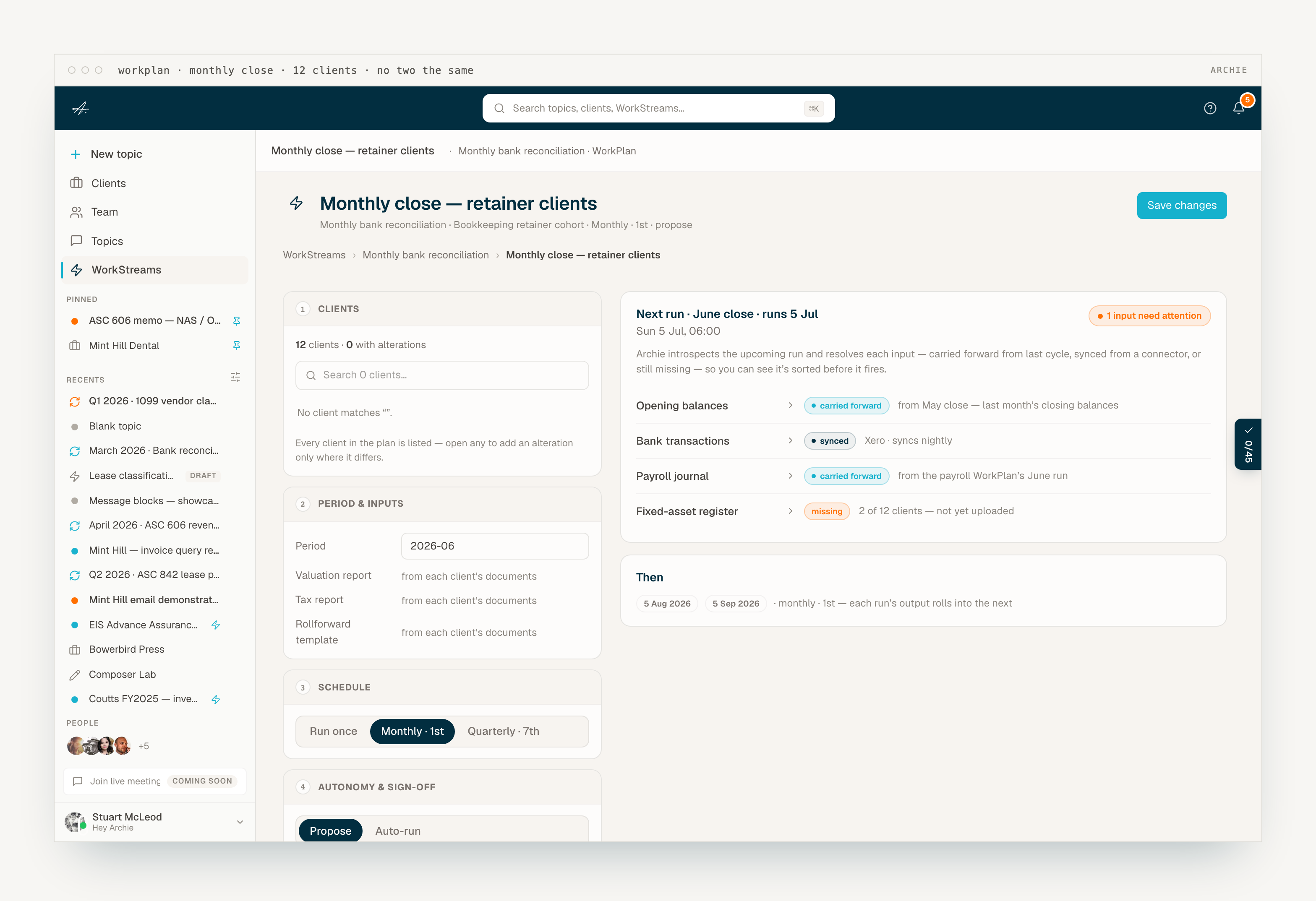Open Topics in the sidebar menu

coord(154,241)
